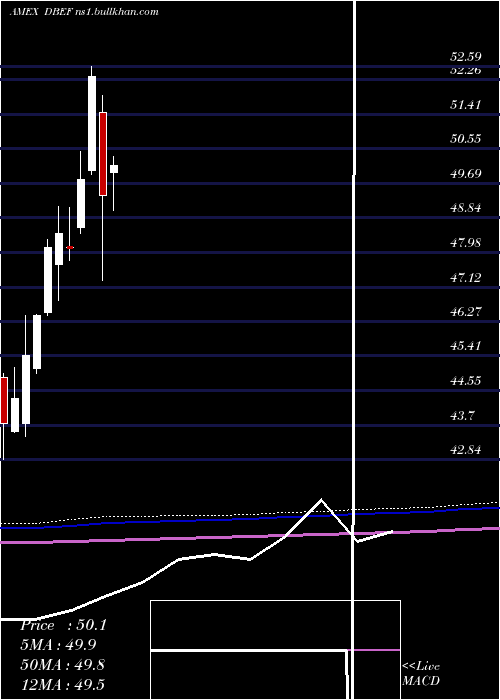
Task: Click the '12MA : 49.5' readout
Action: (63, 684)
